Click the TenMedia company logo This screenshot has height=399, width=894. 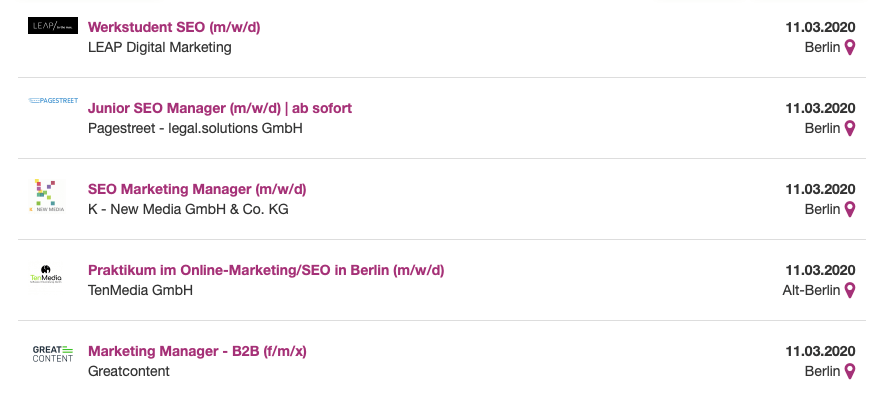tap(46, 274)
